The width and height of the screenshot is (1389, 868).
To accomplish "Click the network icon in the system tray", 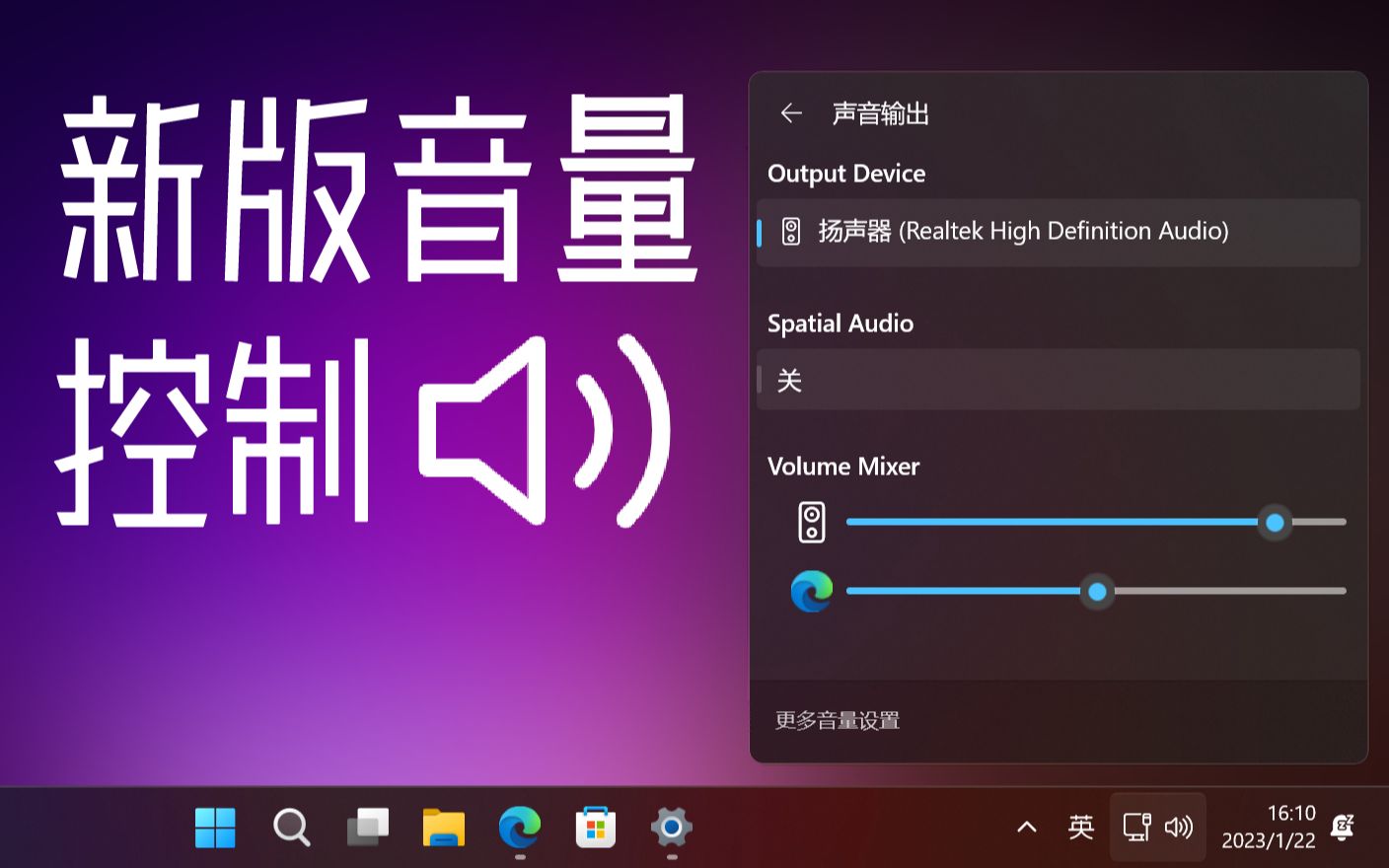I will coord(1136,827).
